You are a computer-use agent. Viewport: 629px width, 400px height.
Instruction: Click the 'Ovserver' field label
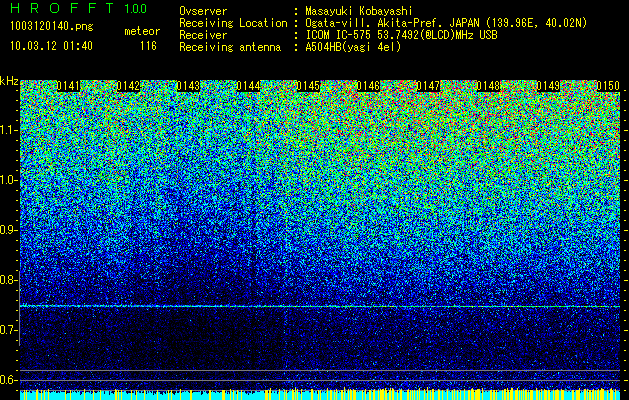(203, 11)
